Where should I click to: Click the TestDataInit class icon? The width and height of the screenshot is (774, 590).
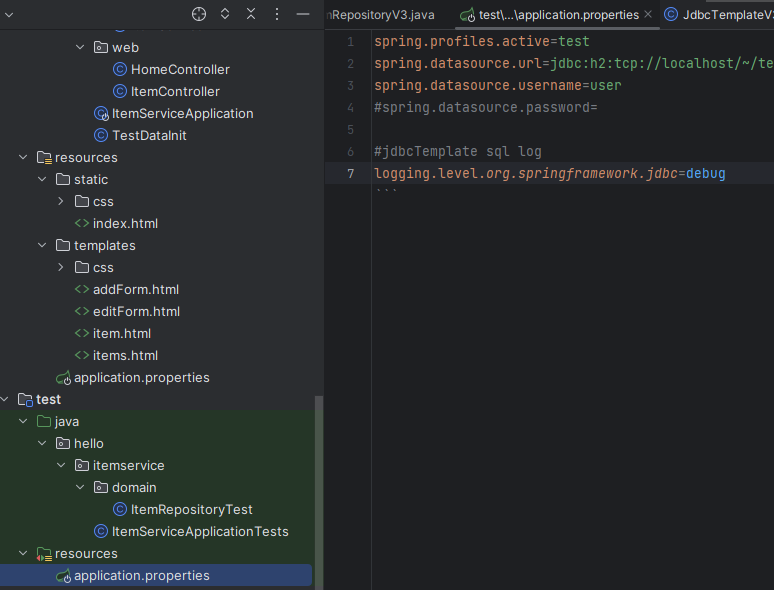click(101, 135)
